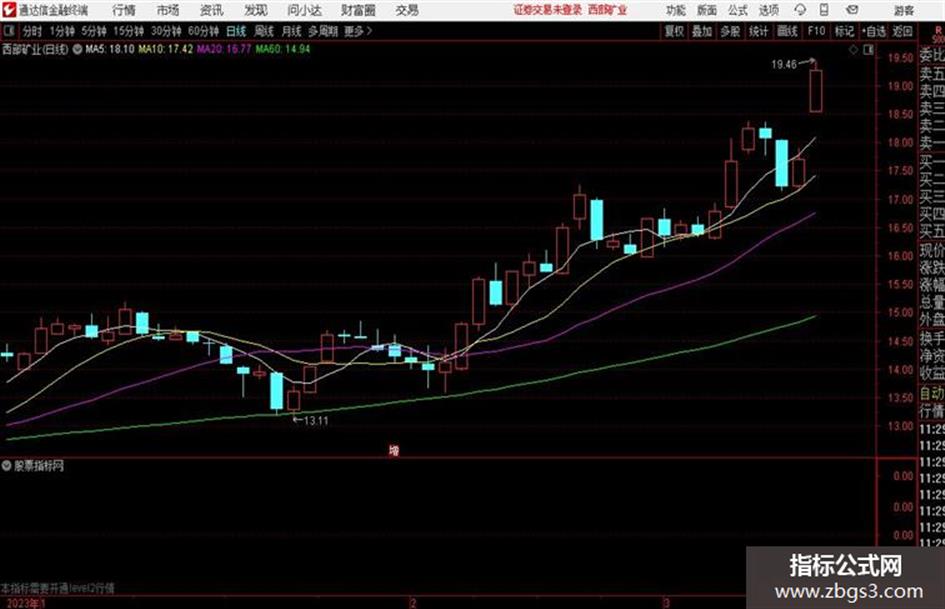
Task: Open the 交易 menu
Action: 407,10
